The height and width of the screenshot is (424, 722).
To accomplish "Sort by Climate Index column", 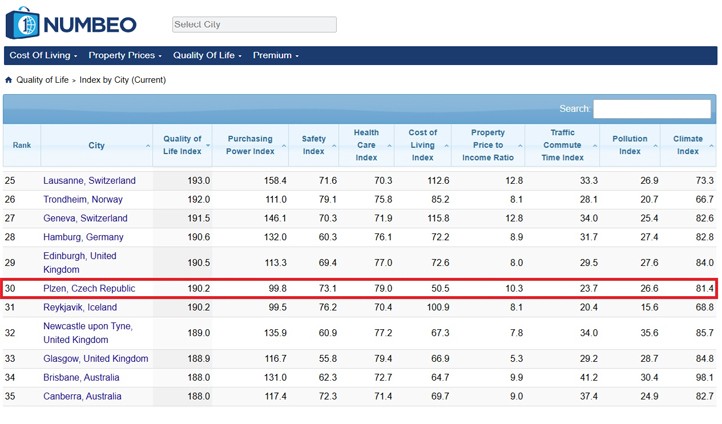I will 688,146.
